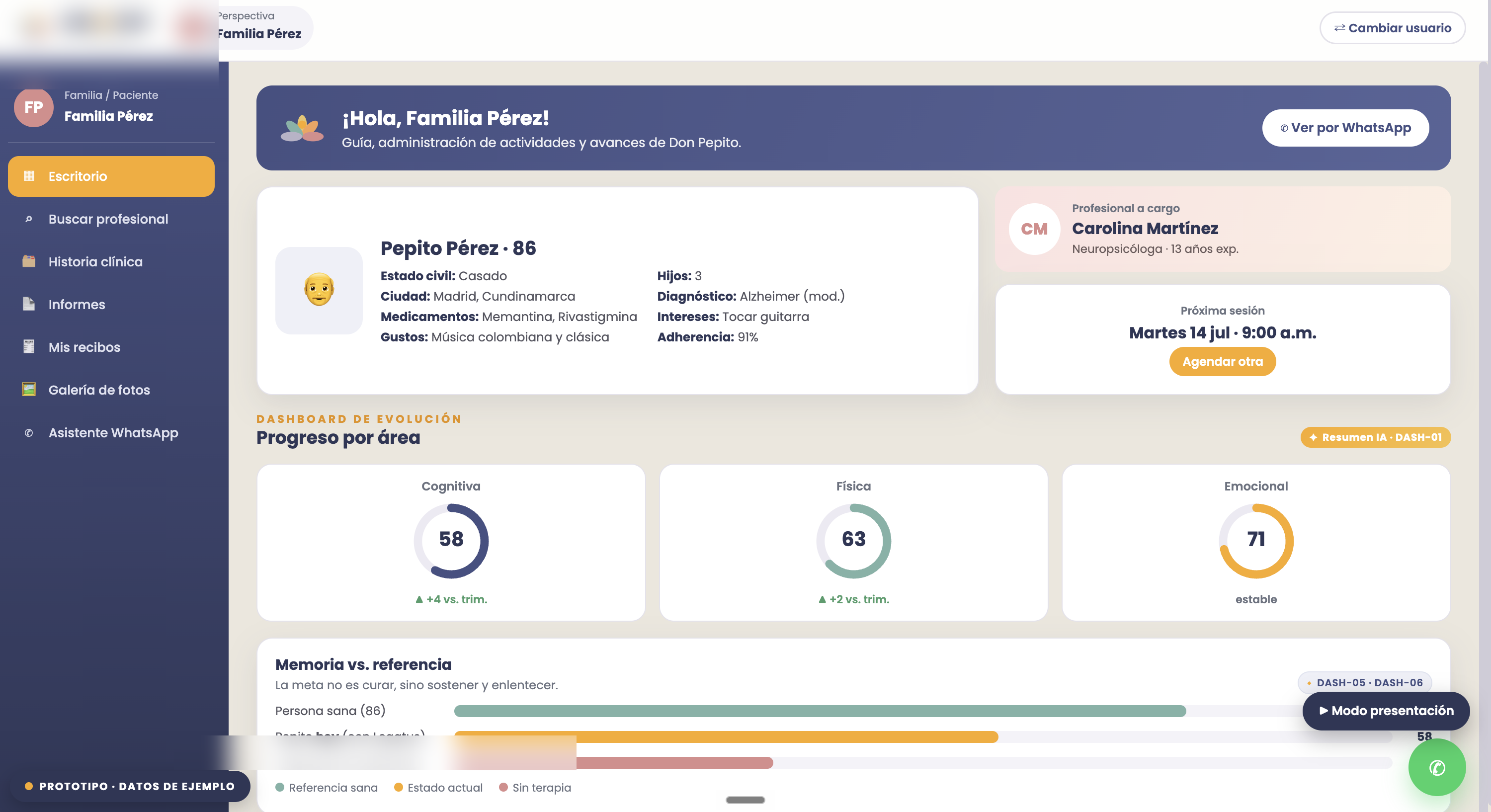Click the "+2 vs. trim." indicator
Image resolution: width=1491 pixels, height=812 pixels.
pyautogui.click(x=853, y=600)
